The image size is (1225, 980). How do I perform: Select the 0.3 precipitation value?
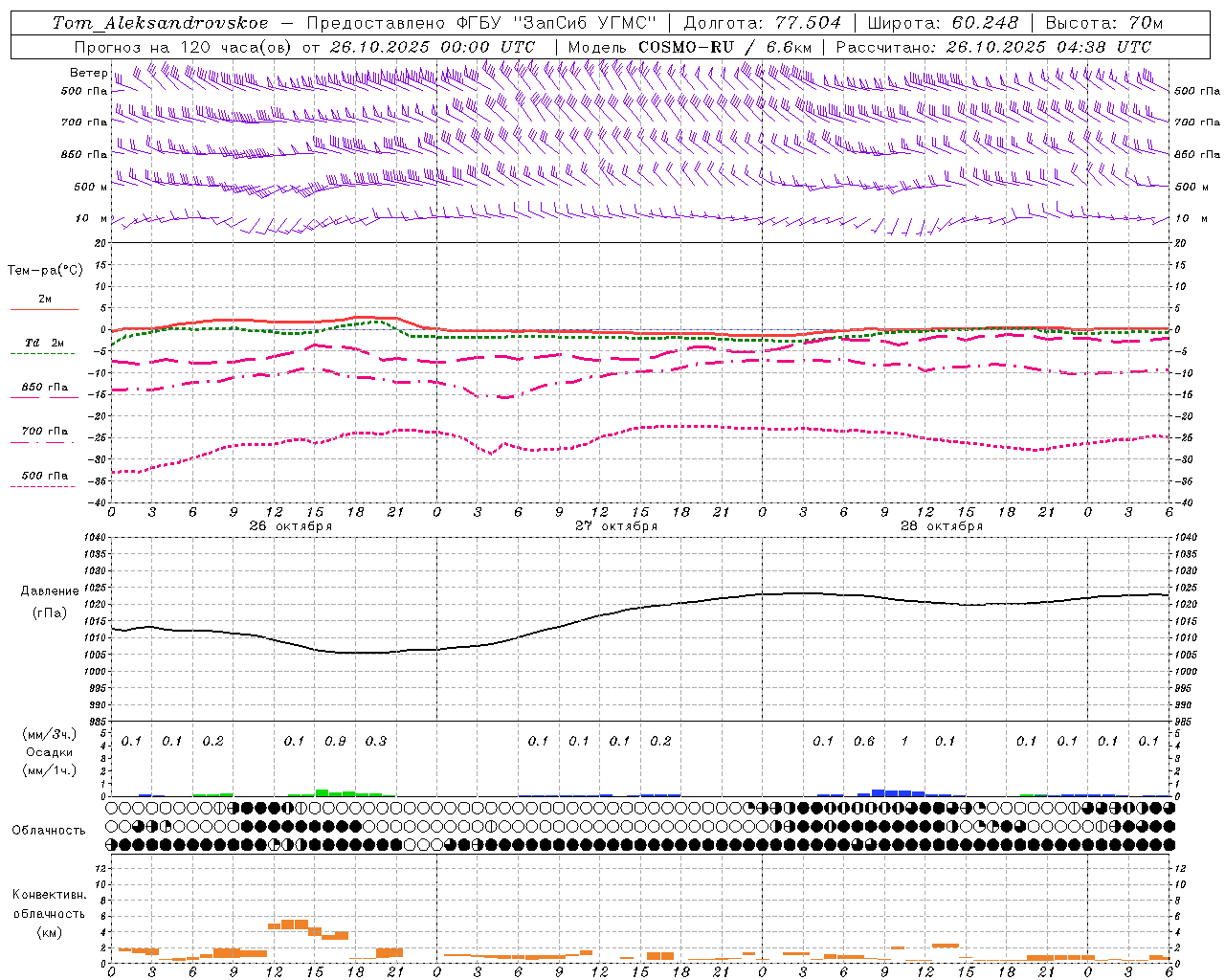(x=376, y=742)
